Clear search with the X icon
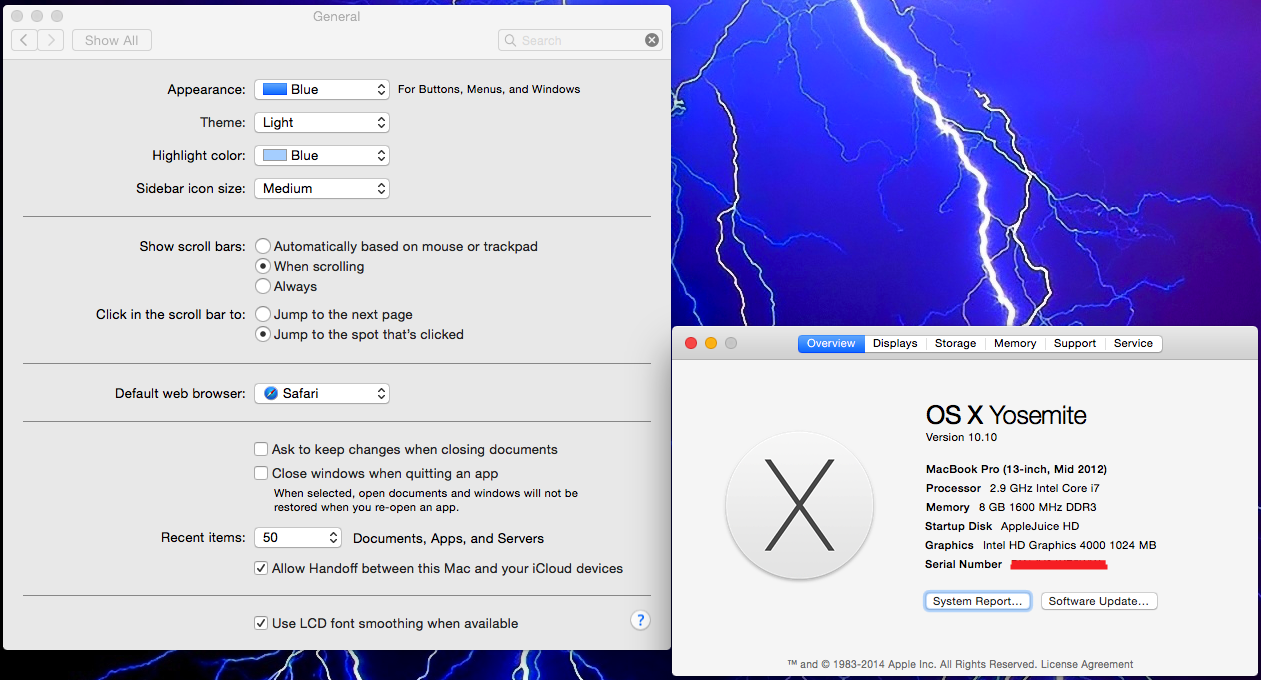This screenshot has height=680, width=1261. coord(652,40)
